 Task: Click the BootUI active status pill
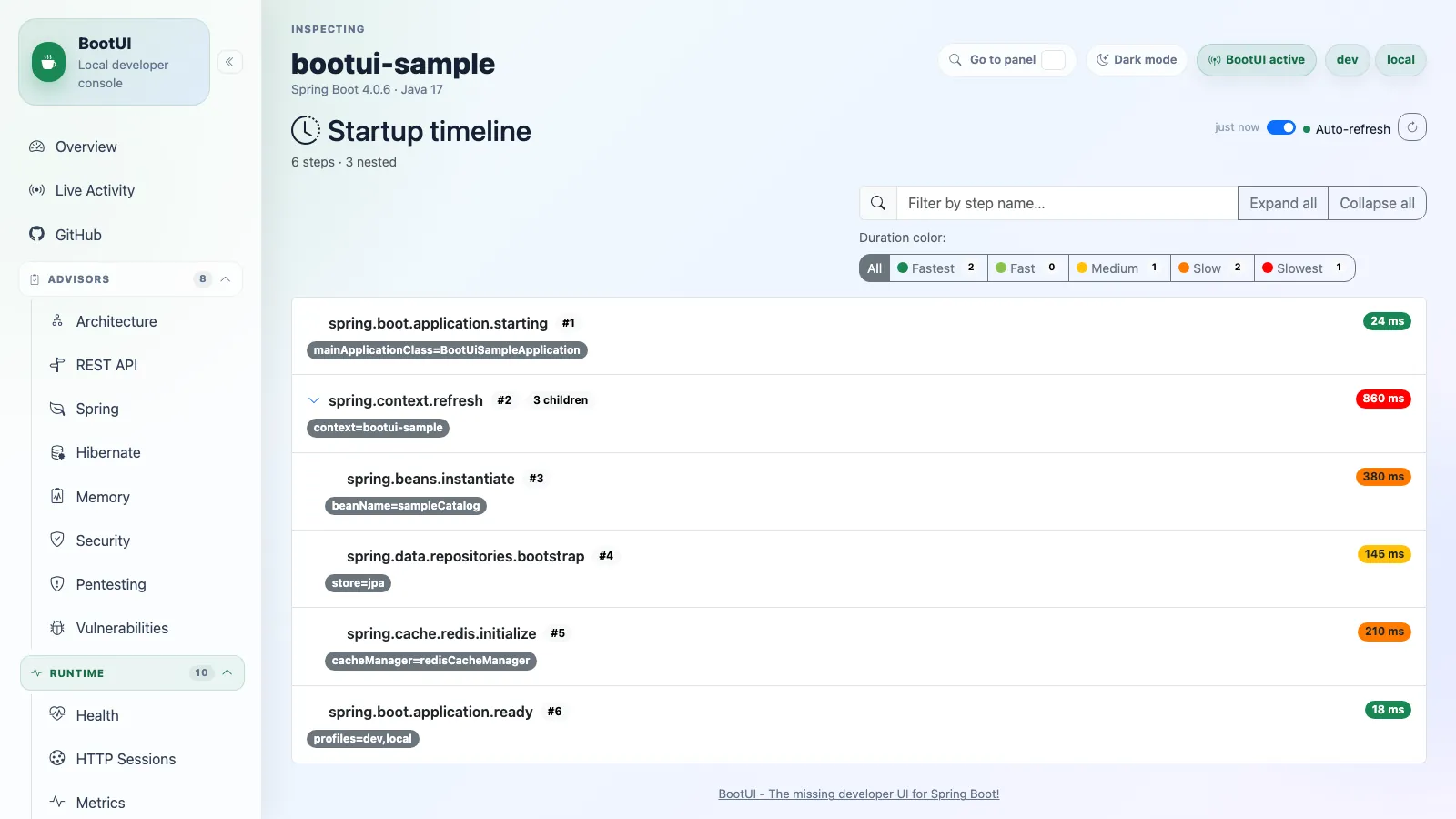point(1257,60)
